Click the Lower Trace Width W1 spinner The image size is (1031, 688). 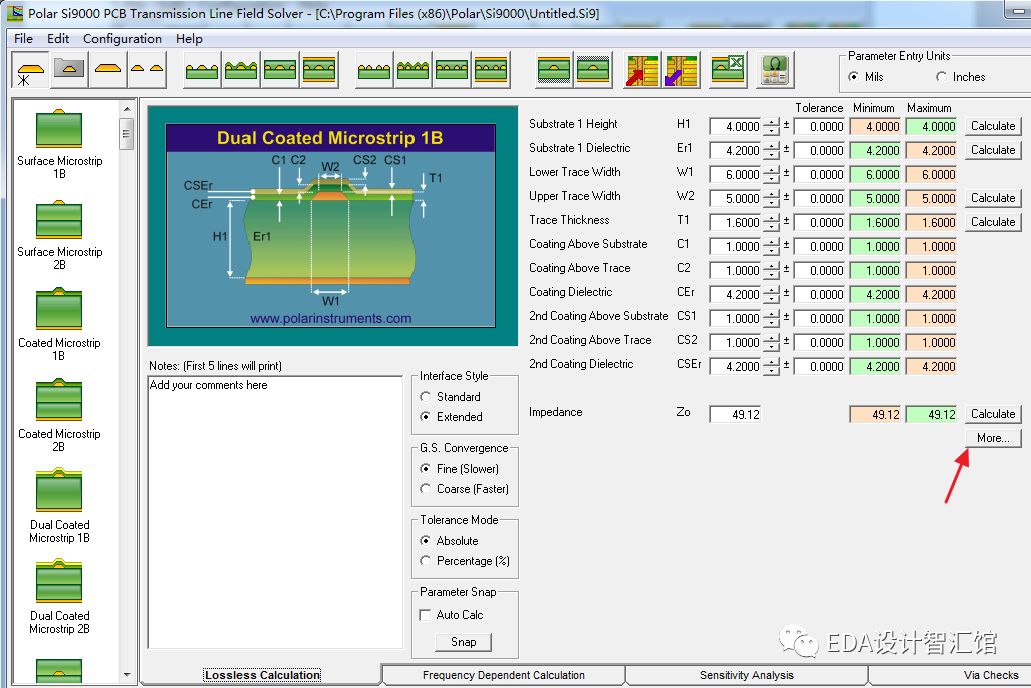click(771, 174)
